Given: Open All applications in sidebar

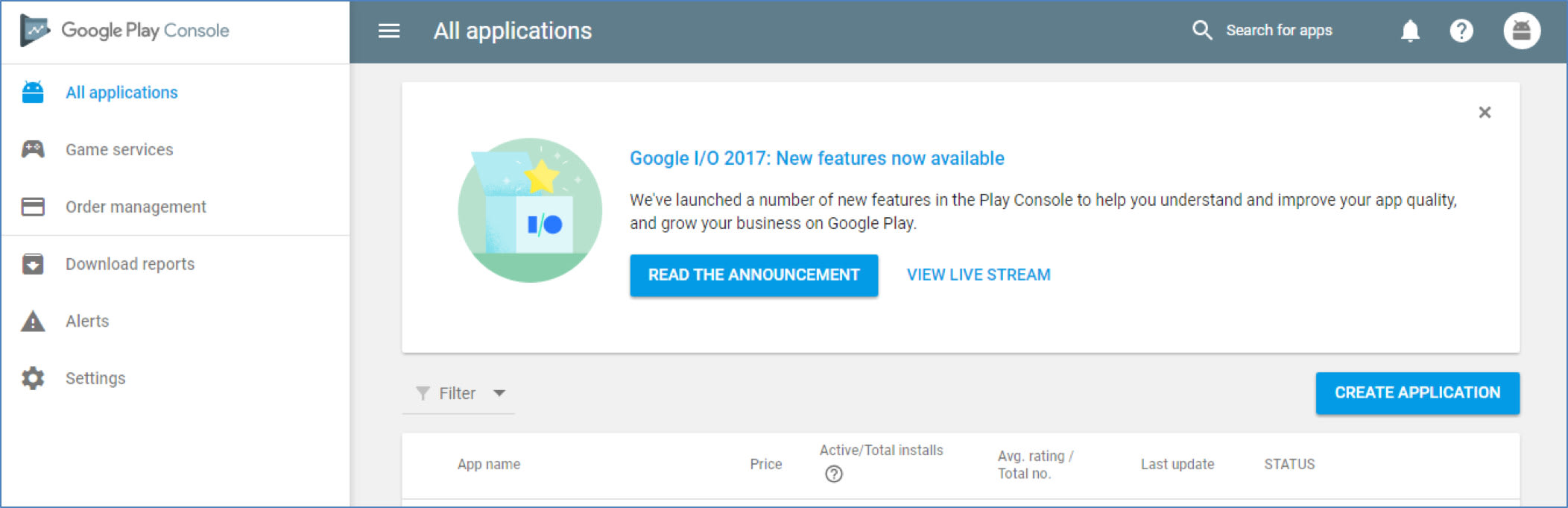Looking at the screenshot, I should (x=121, y=92).
